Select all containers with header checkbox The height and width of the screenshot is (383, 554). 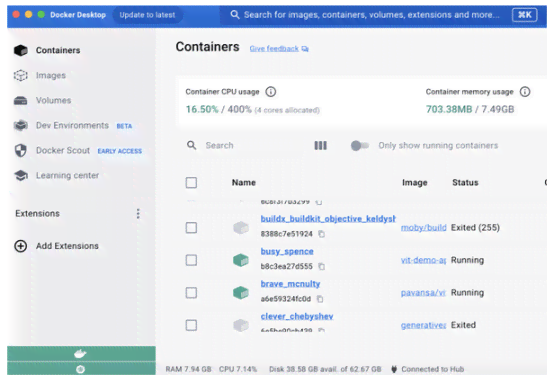(191, 183)
